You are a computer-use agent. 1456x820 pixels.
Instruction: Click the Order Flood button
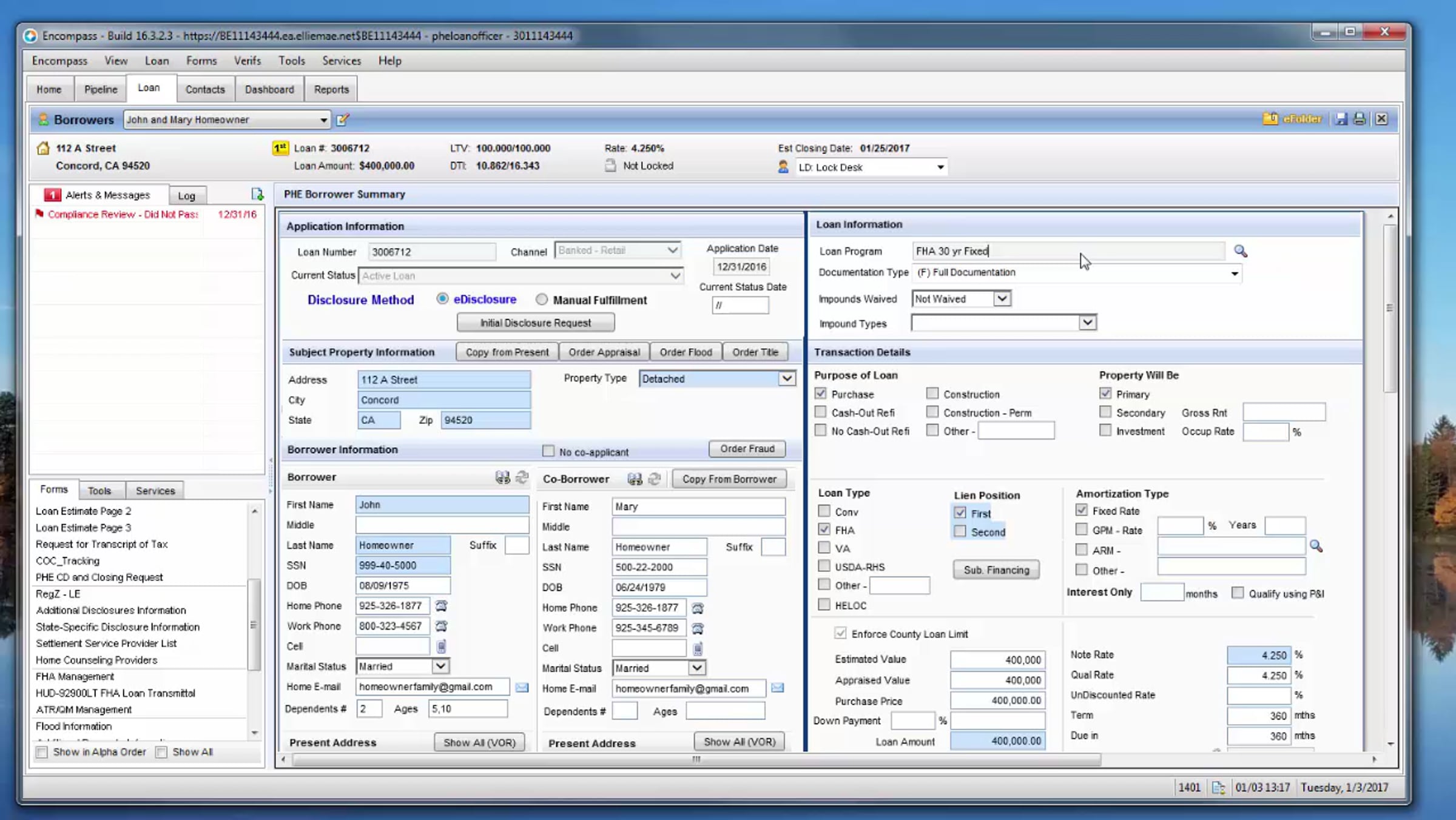point(686,352)
